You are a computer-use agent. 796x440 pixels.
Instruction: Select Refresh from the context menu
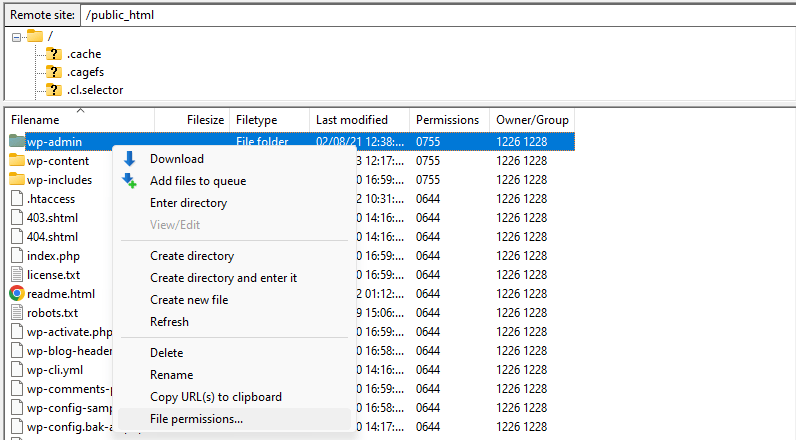point(169,322)
